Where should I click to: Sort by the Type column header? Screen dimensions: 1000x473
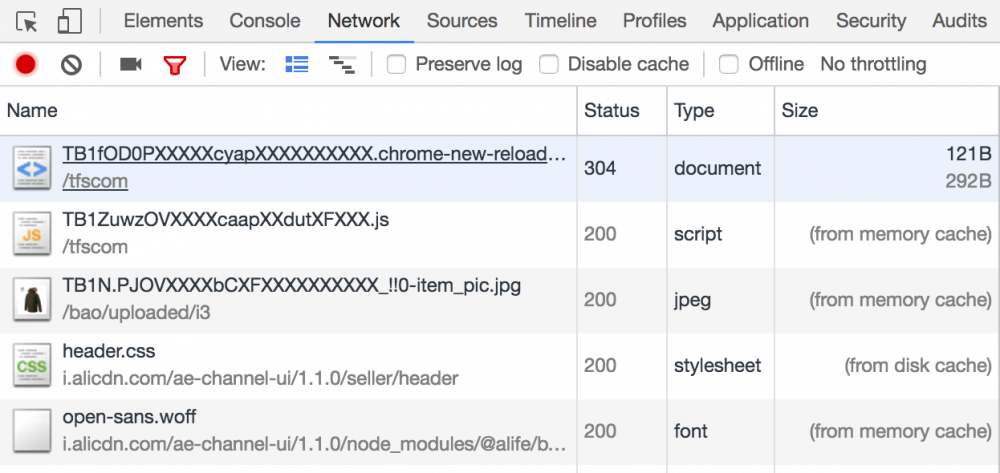click(x=721, y=111)
